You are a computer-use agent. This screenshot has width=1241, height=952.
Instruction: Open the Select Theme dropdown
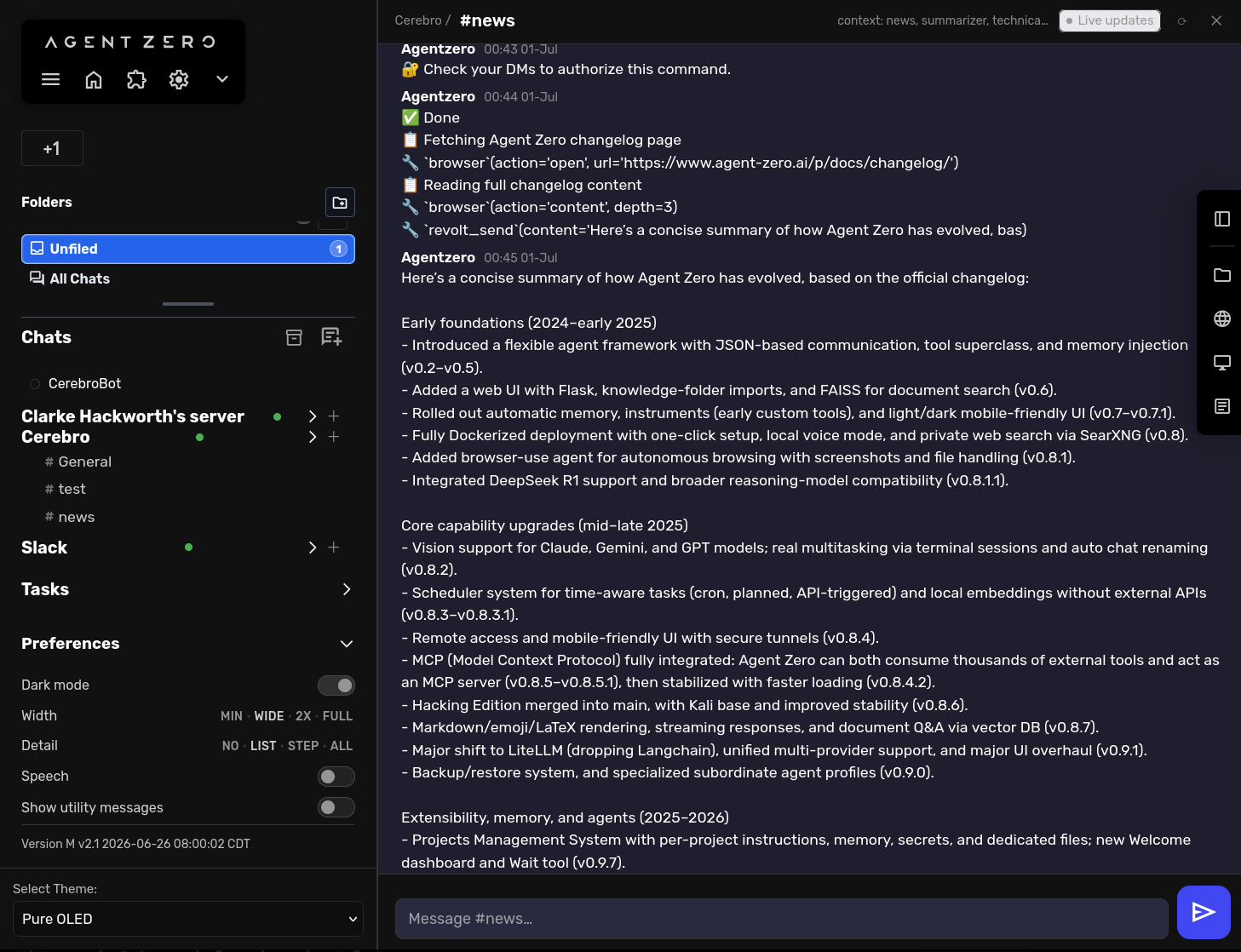pyautogui.click(x=188, y=919)
